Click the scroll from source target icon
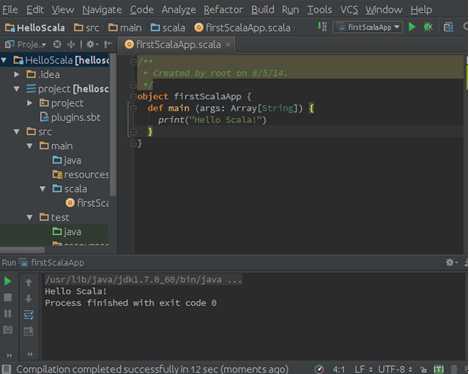The image size is (469, 374). coord(57,44)
